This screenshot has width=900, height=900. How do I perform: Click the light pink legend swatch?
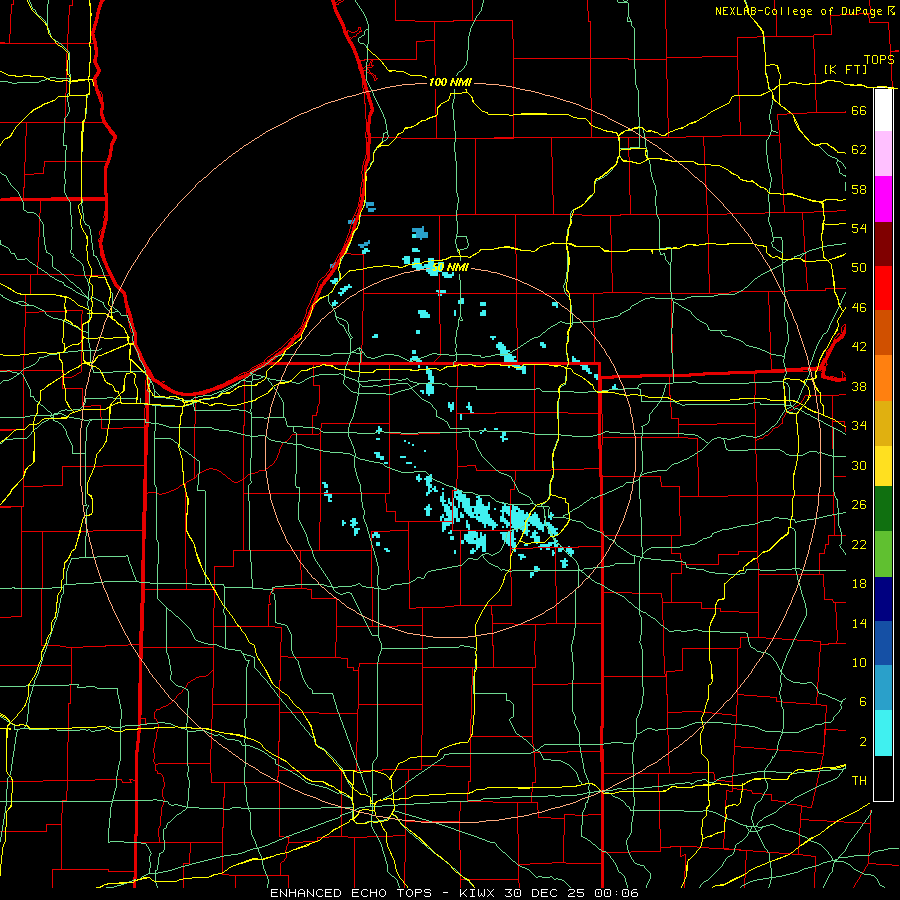[x=883, y=154]
